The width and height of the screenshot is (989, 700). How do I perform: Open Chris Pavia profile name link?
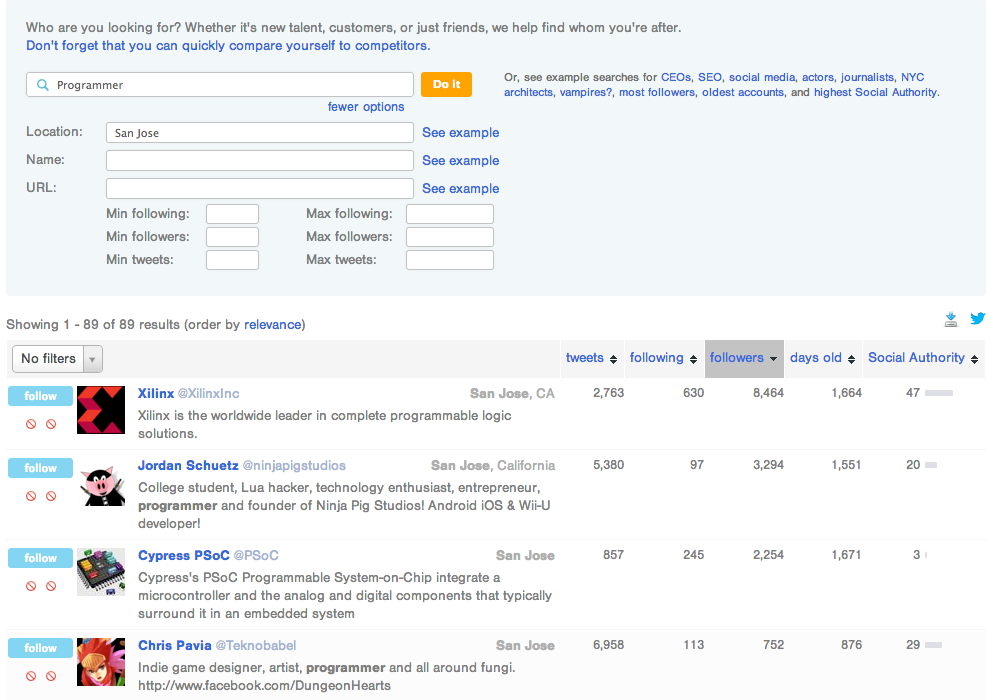tap(175, 646)
